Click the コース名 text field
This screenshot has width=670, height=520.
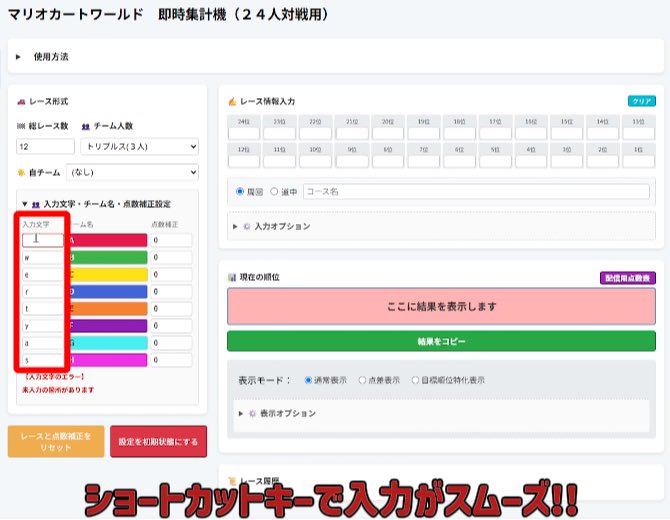click(476, 191)
